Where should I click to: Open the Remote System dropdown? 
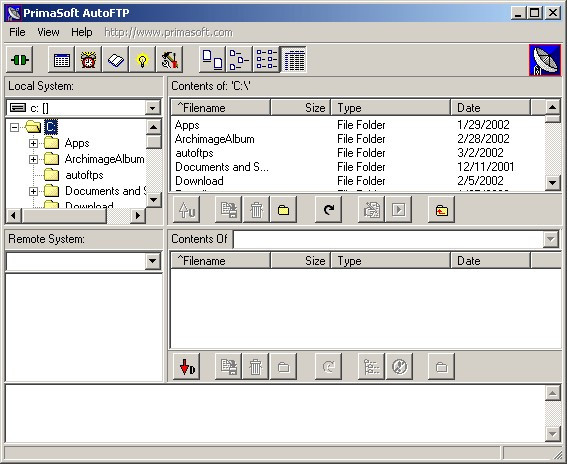153,261
